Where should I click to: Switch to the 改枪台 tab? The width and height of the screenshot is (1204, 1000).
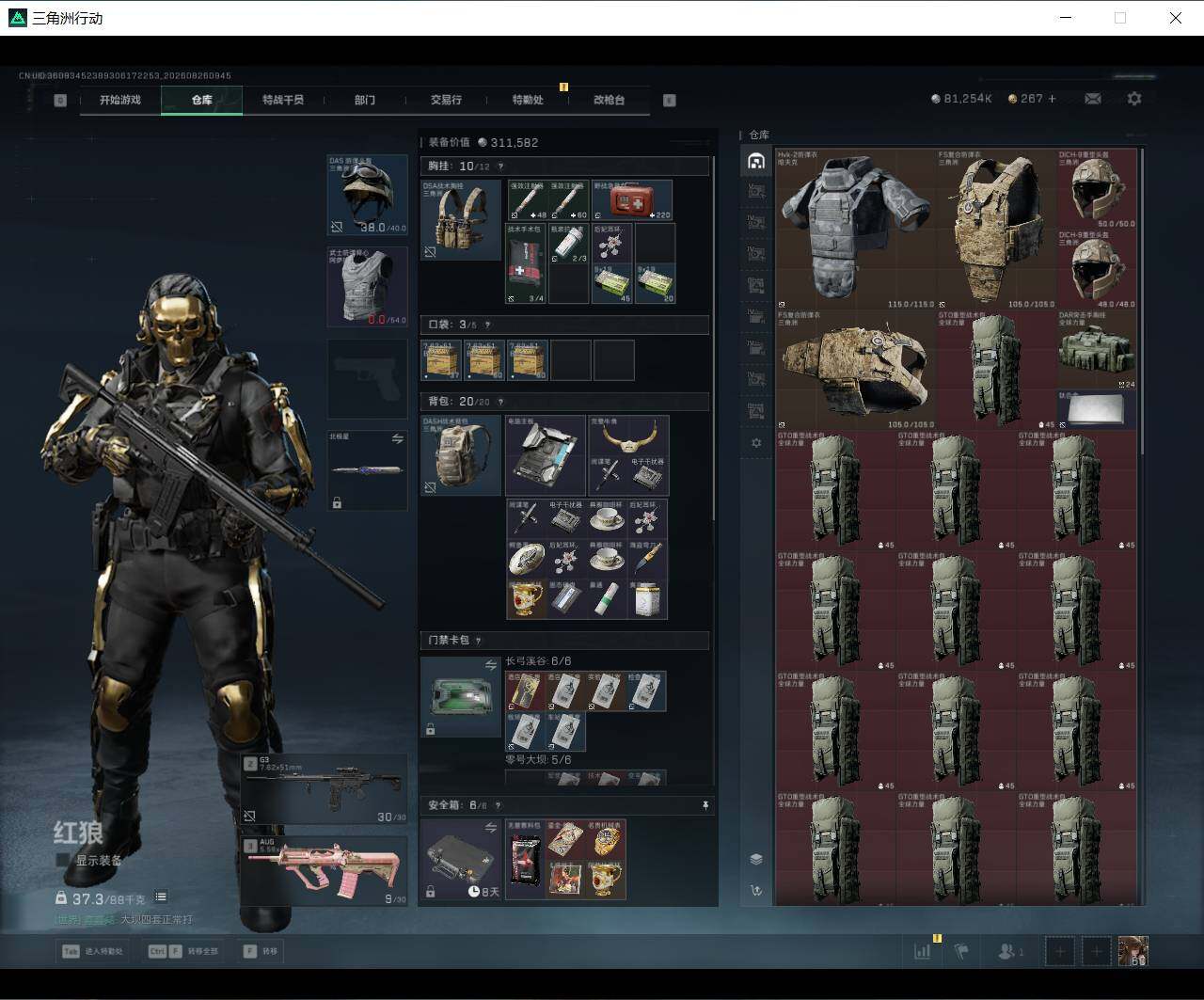[609, 100]
